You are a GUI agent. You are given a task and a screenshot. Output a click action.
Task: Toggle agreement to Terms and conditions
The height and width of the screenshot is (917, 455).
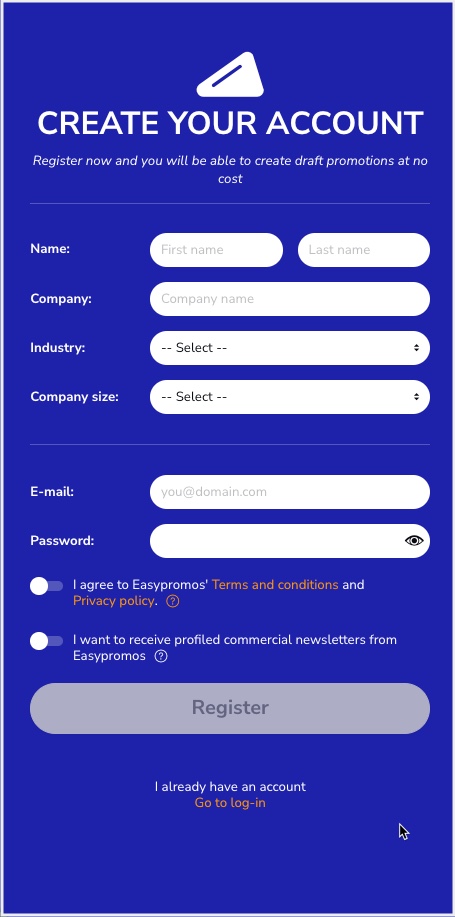[46, 586]
